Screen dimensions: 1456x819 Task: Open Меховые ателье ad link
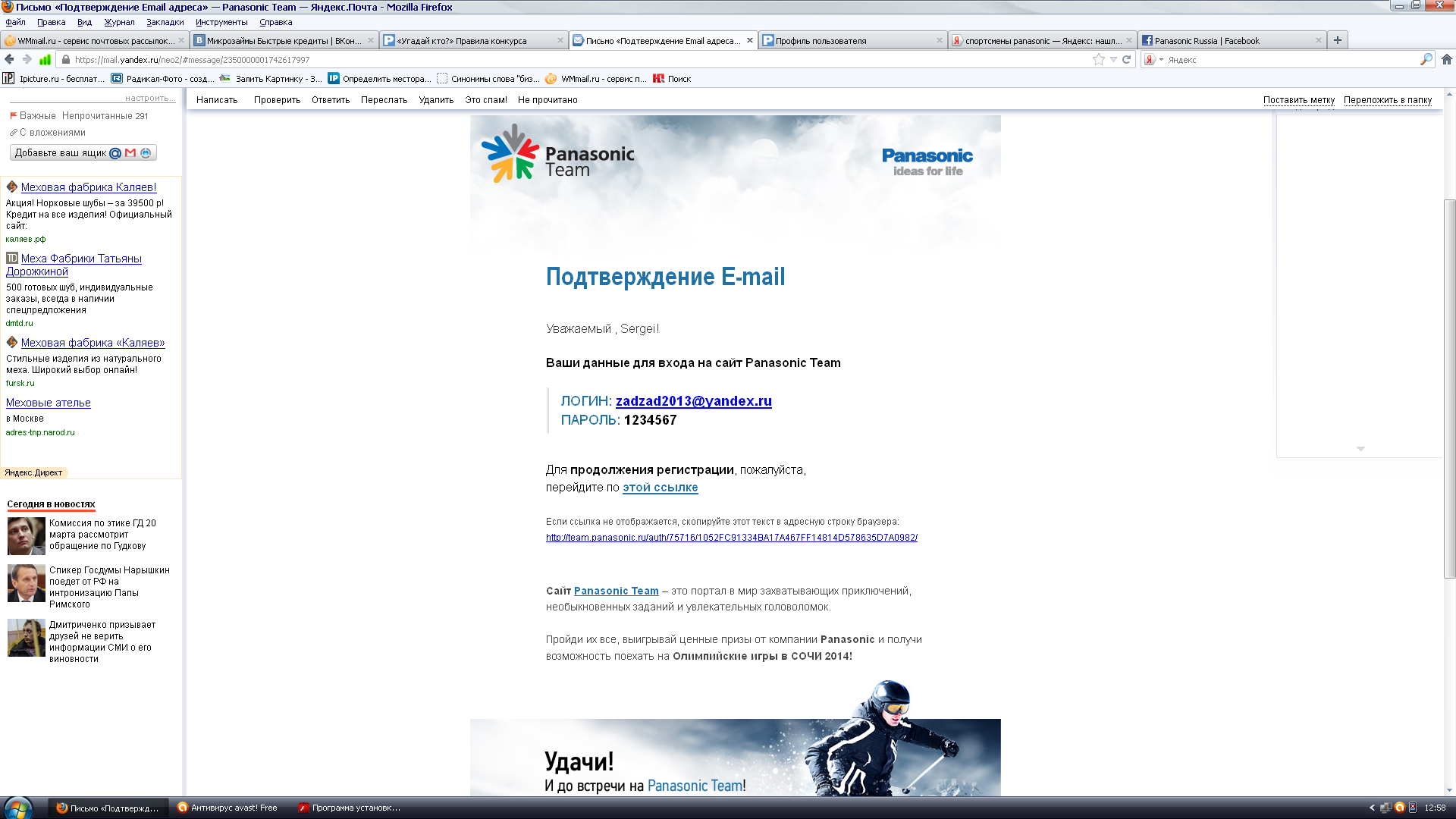pos(49,403)
